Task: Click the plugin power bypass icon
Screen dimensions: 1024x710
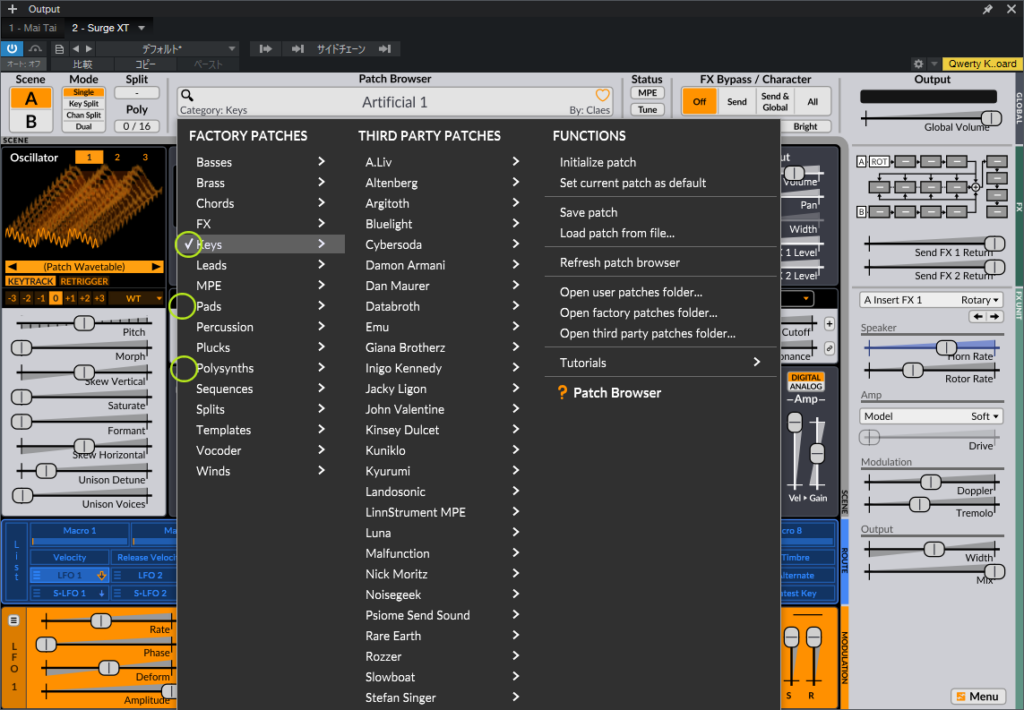Action: coord(12,48)
